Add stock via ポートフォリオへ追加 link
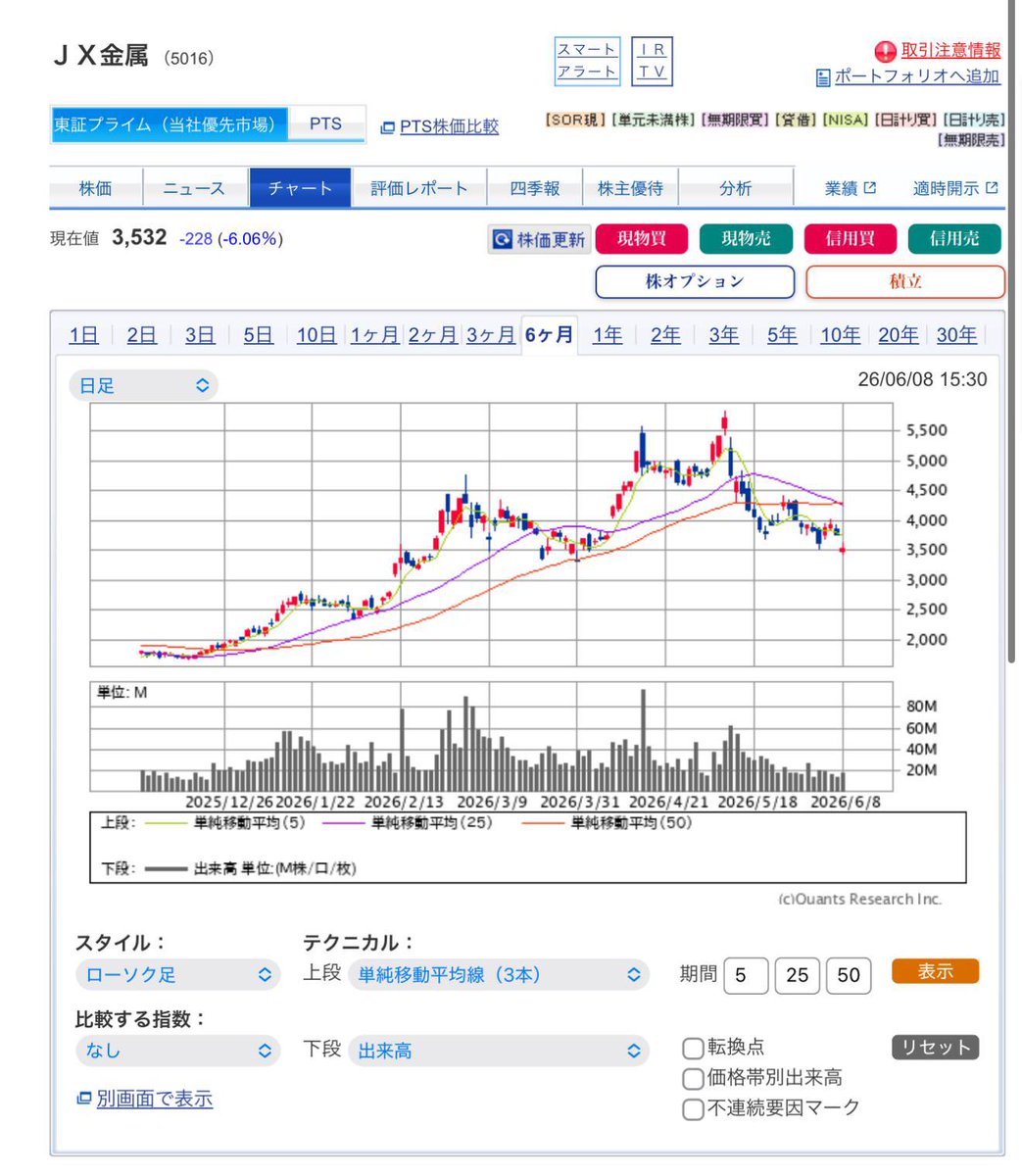 916,76
